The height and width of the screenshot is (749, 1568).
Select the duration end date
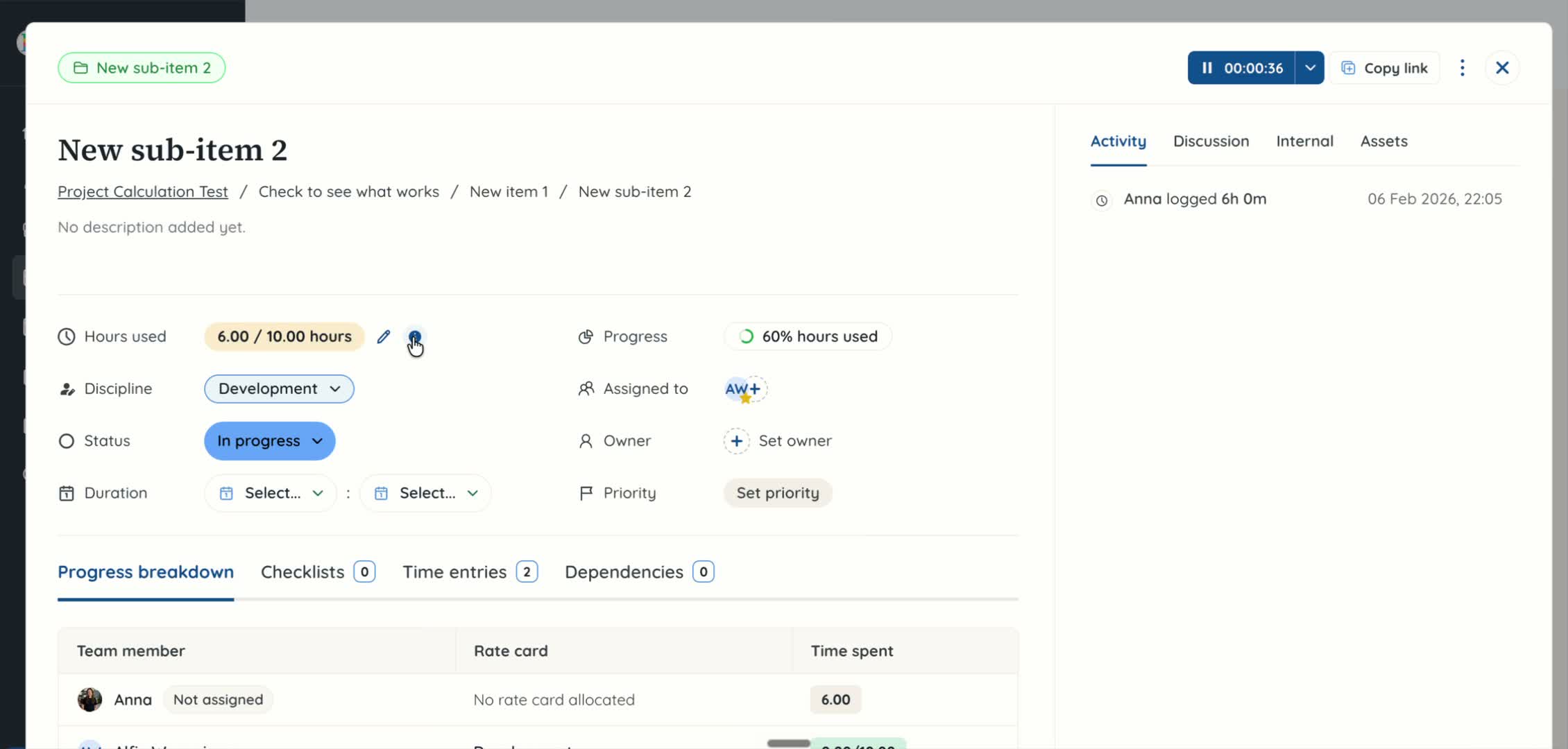point(425,493)
